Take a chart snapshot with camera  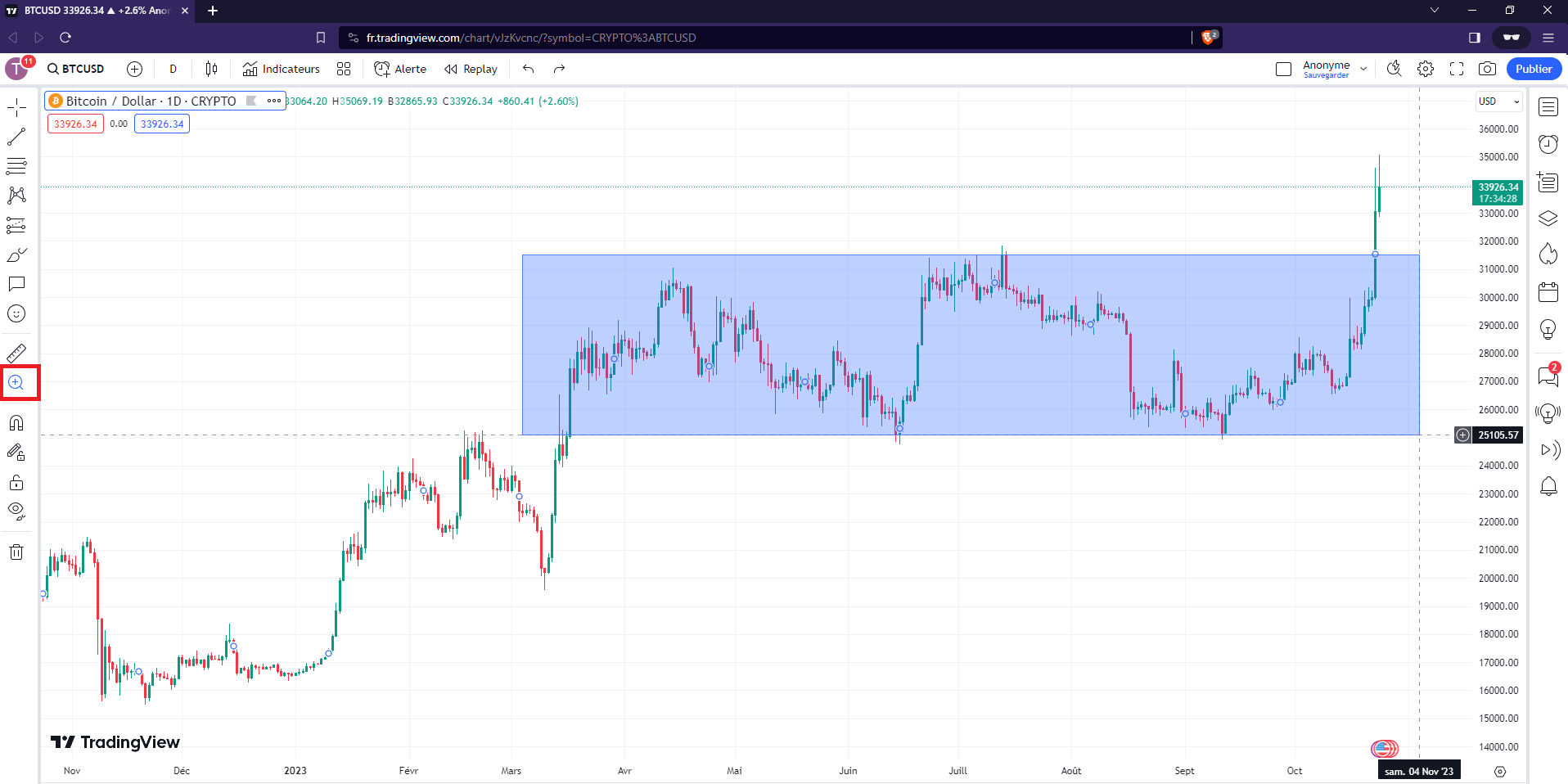click(1488, 69)
